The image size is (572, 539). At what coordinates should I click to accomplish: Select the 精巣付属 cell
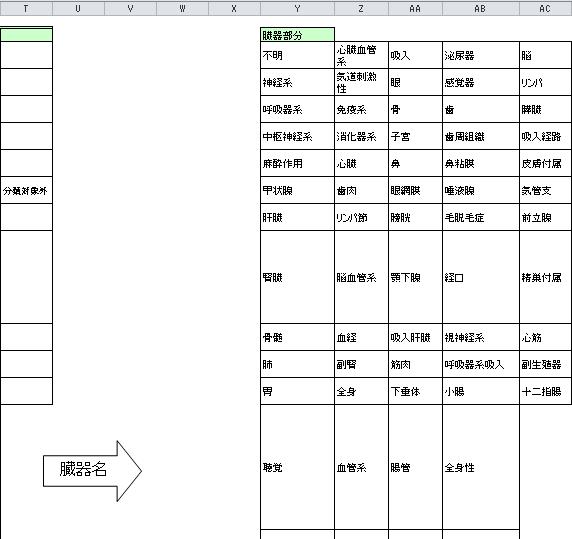546,277
